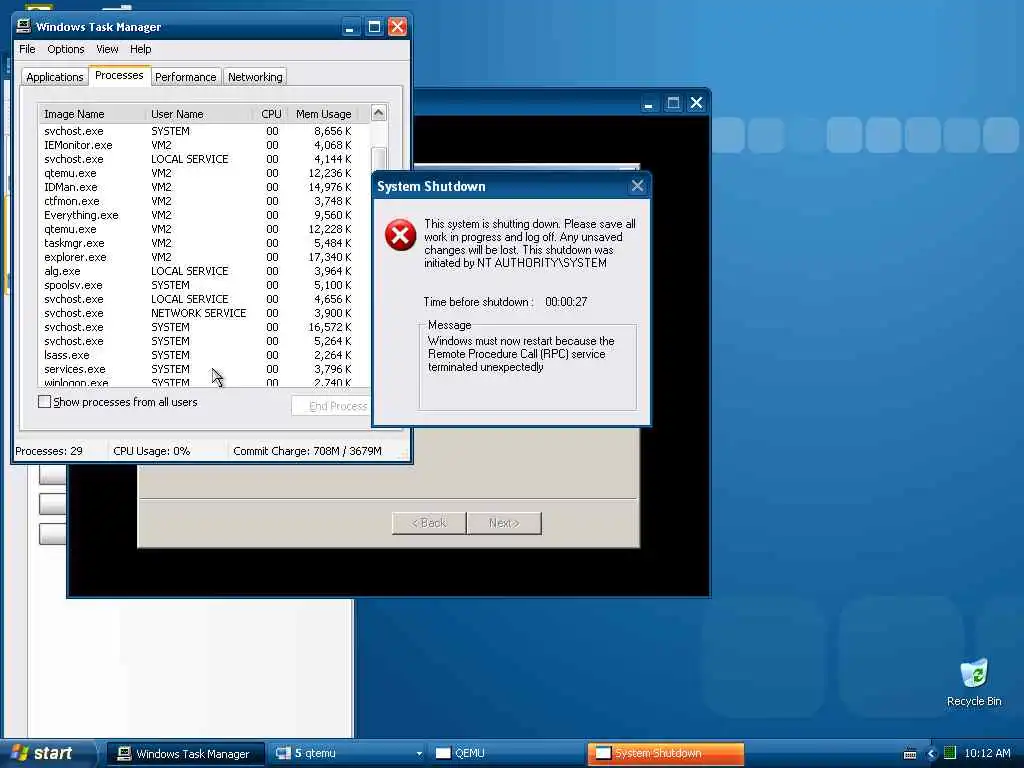Select ctfmon.exe process row
This screenshot has height=768, width=1024.
pyautogui.click(x=204, y=201)
